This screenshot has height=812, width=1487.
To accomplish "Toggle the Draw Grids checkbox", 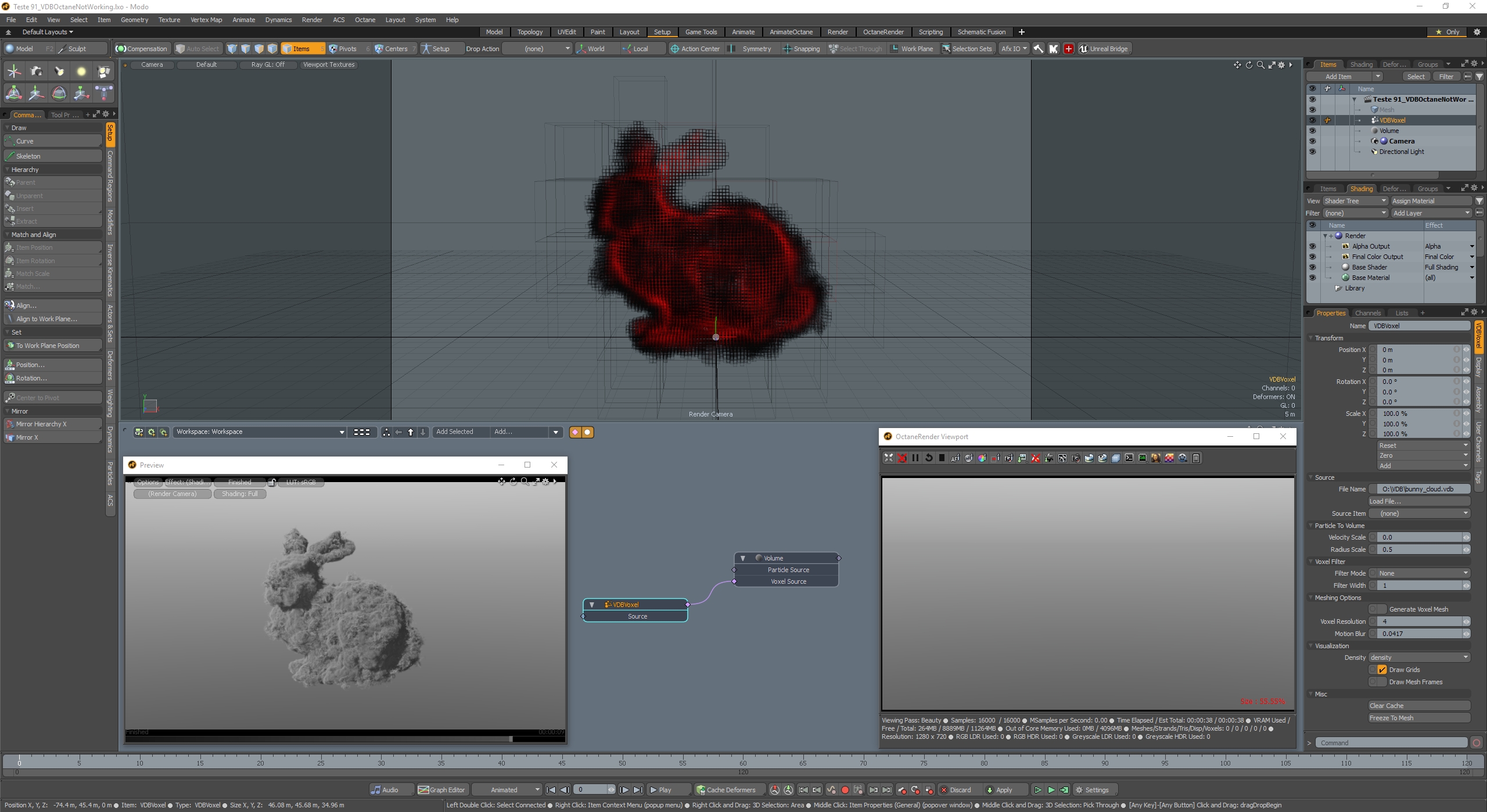I will pos(1382,670).
